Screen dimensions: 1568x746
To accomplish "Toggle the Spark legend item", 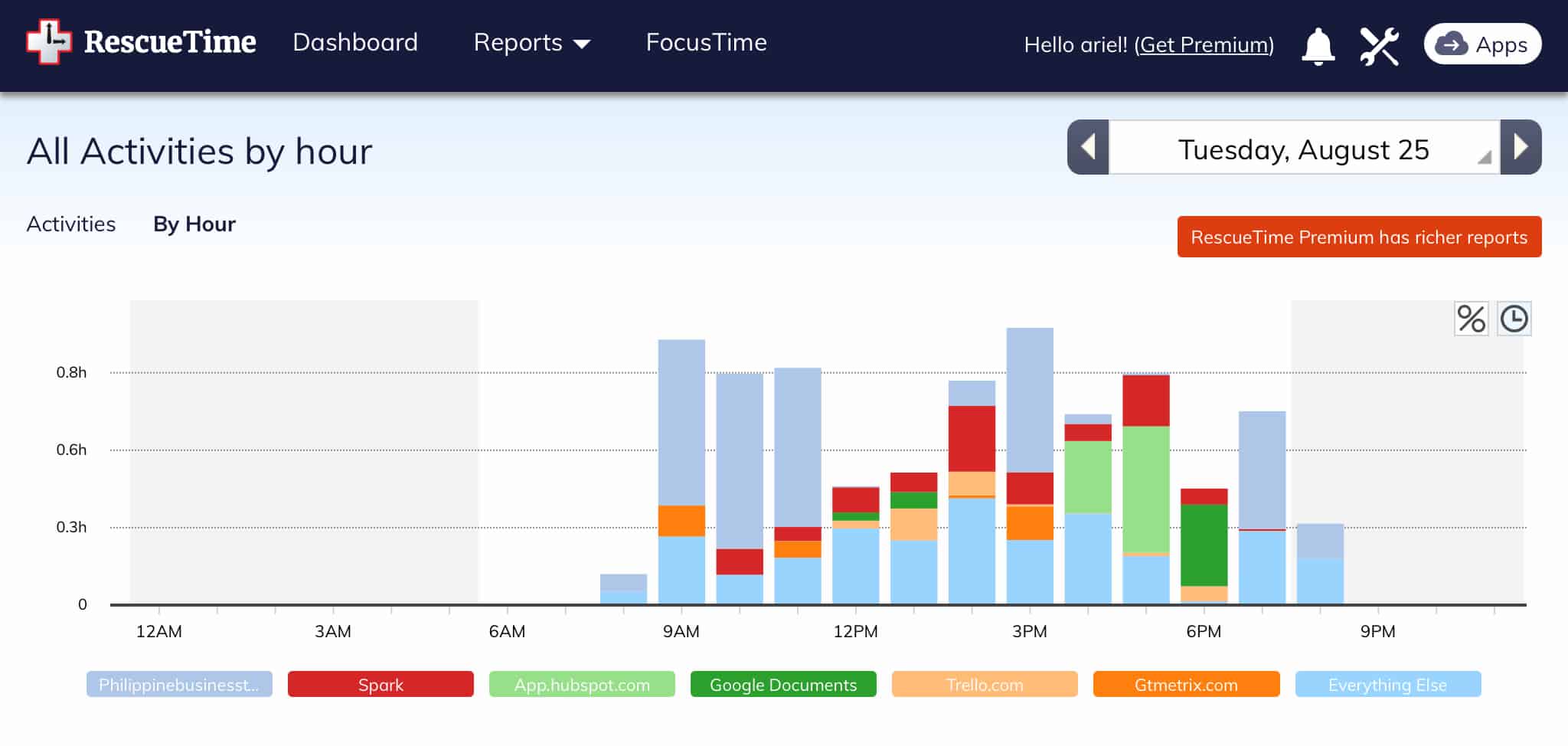I will 381,684.
